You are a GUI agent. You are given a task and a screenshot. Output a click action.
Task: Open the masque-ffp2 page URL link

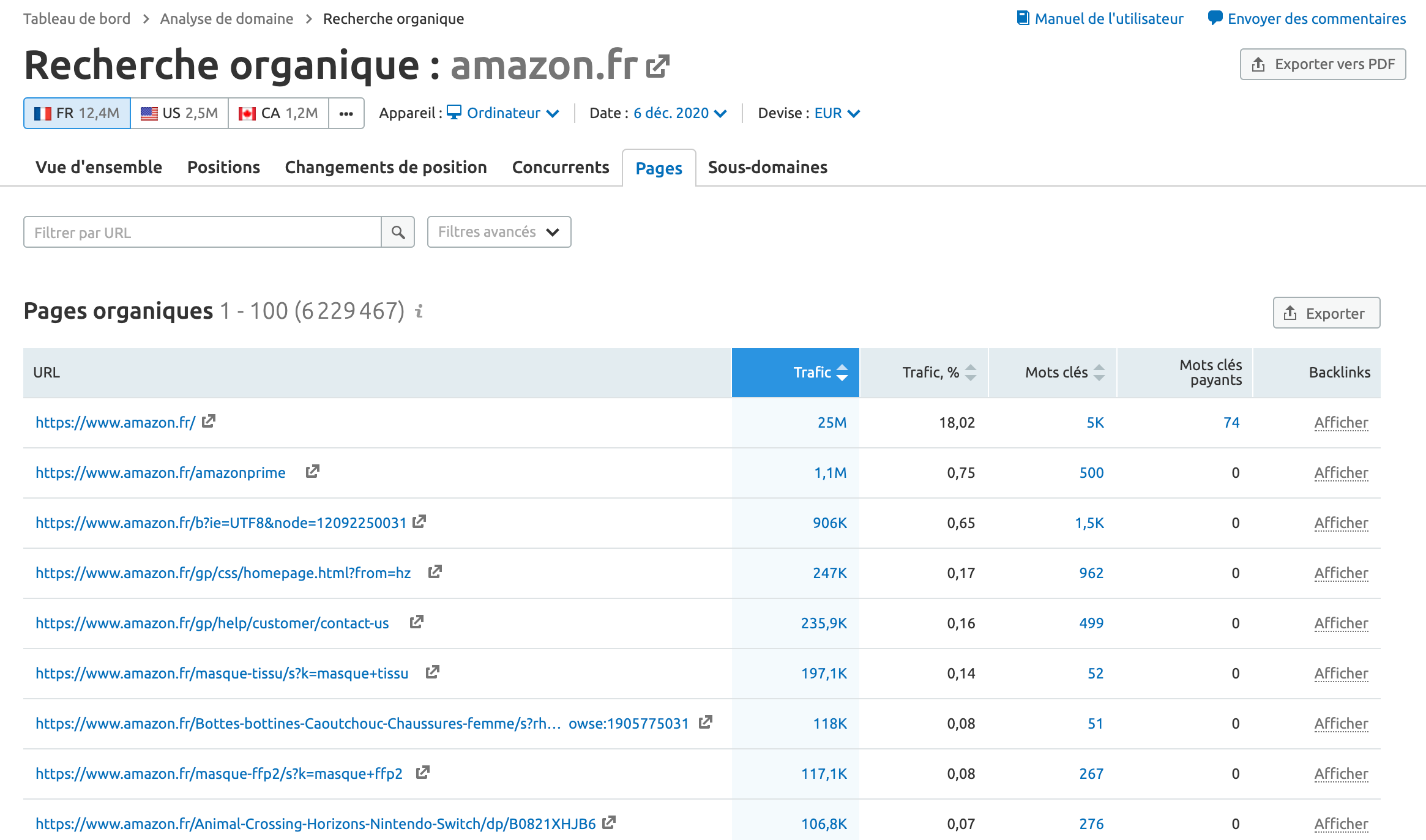tap(219, 773)
